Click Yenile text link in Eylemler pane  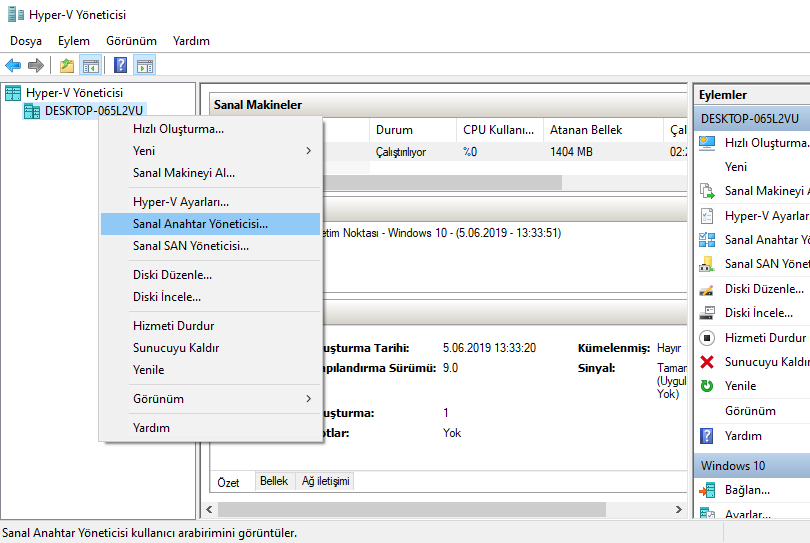pyautogui.click(x=740, y=386)
